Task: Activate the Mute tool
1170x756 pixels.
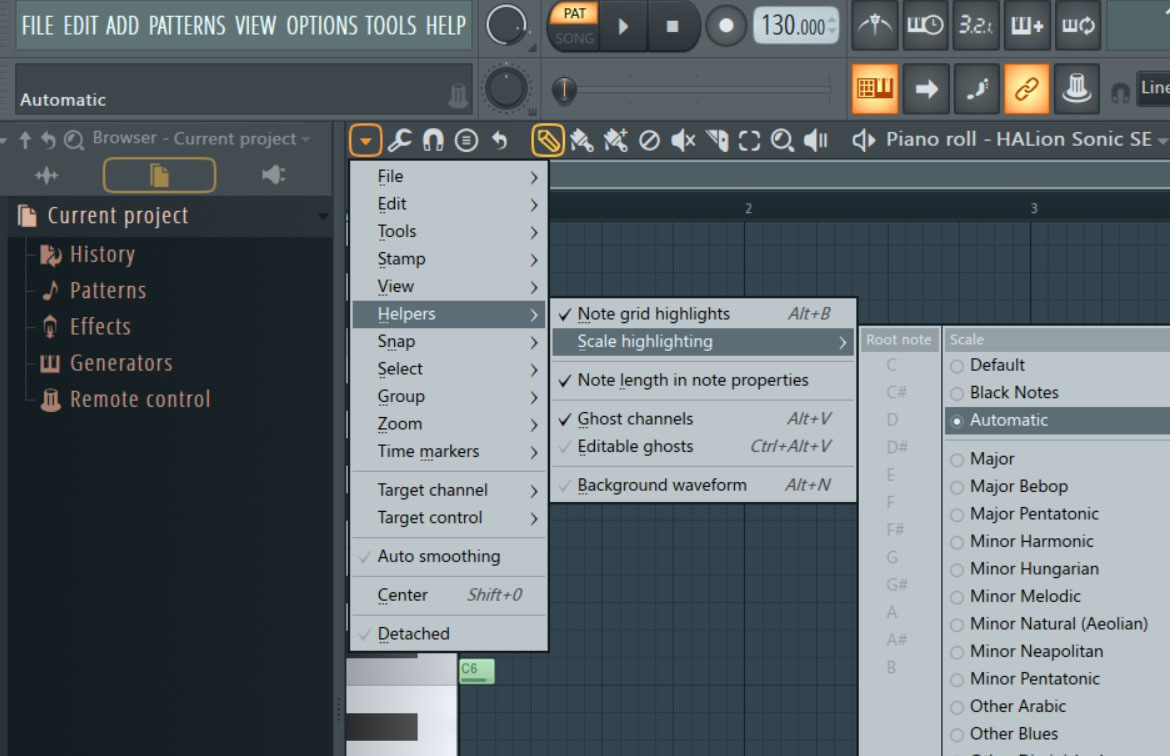Action: [x=682, y=140]
